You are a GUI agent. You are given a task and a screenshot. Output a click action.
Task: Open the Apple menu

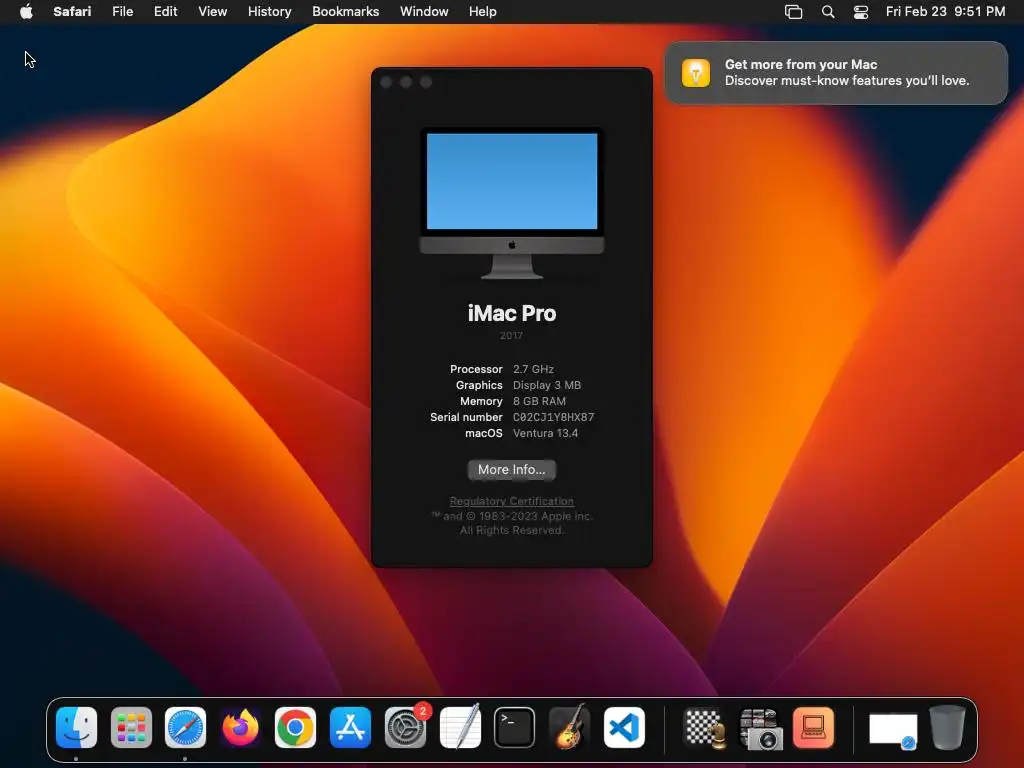point(26,12)
